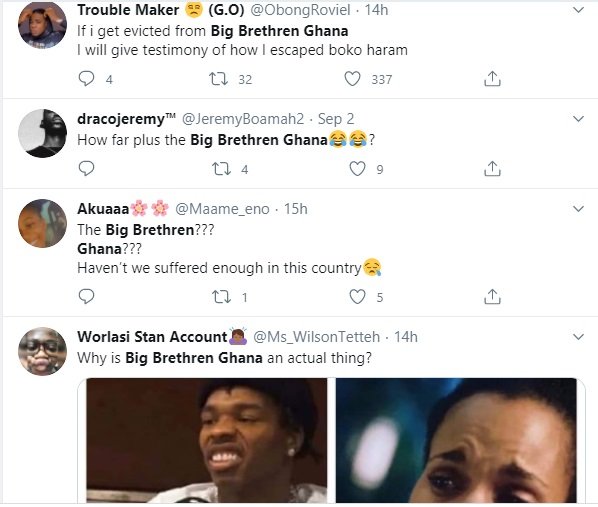Share dracojeremy's tweet
Viewport: 598px width, 507px height.
coord(492,169)
